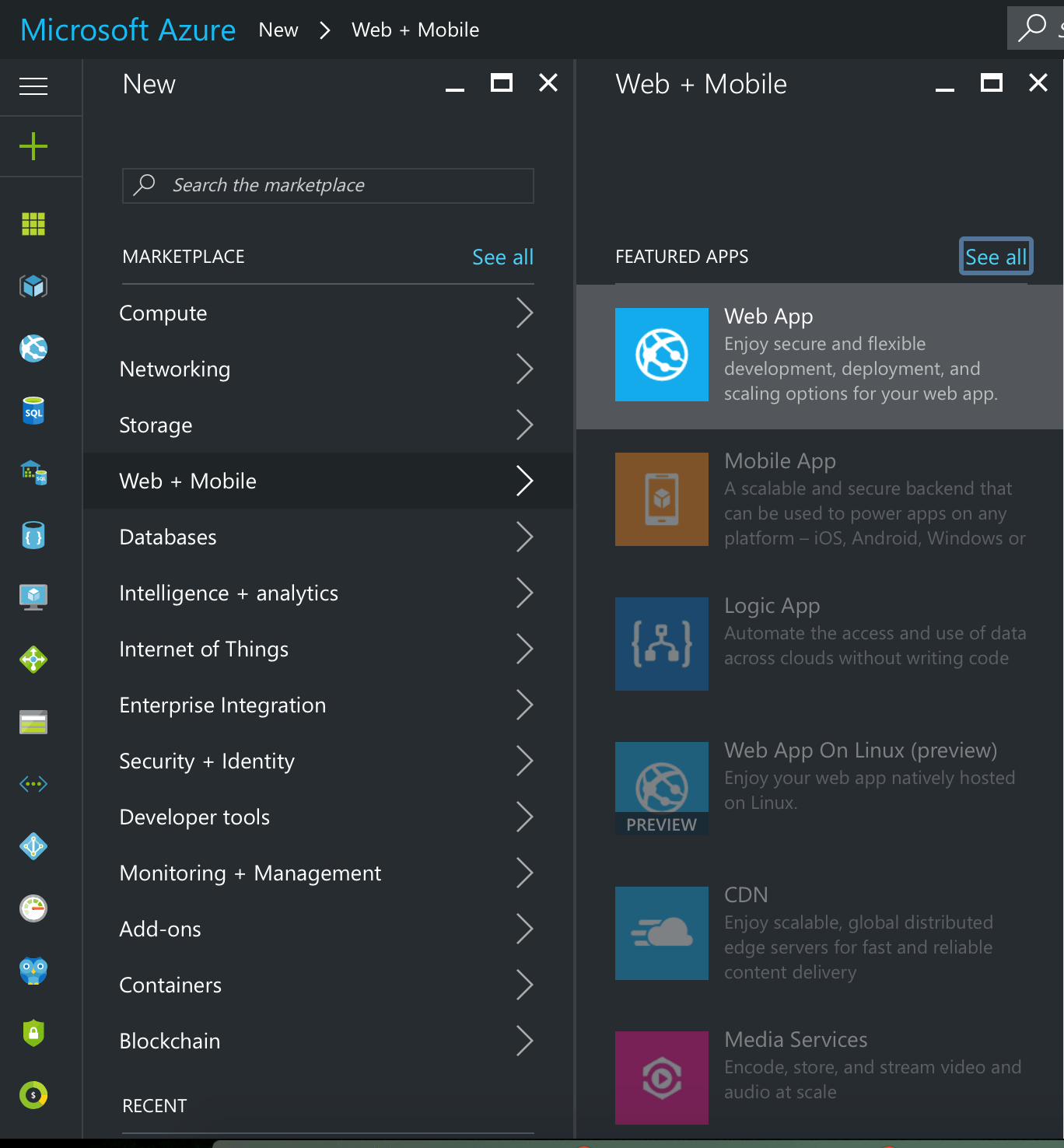Expand the Compute category
The image size is (1064, 1148).
point(327,313)
